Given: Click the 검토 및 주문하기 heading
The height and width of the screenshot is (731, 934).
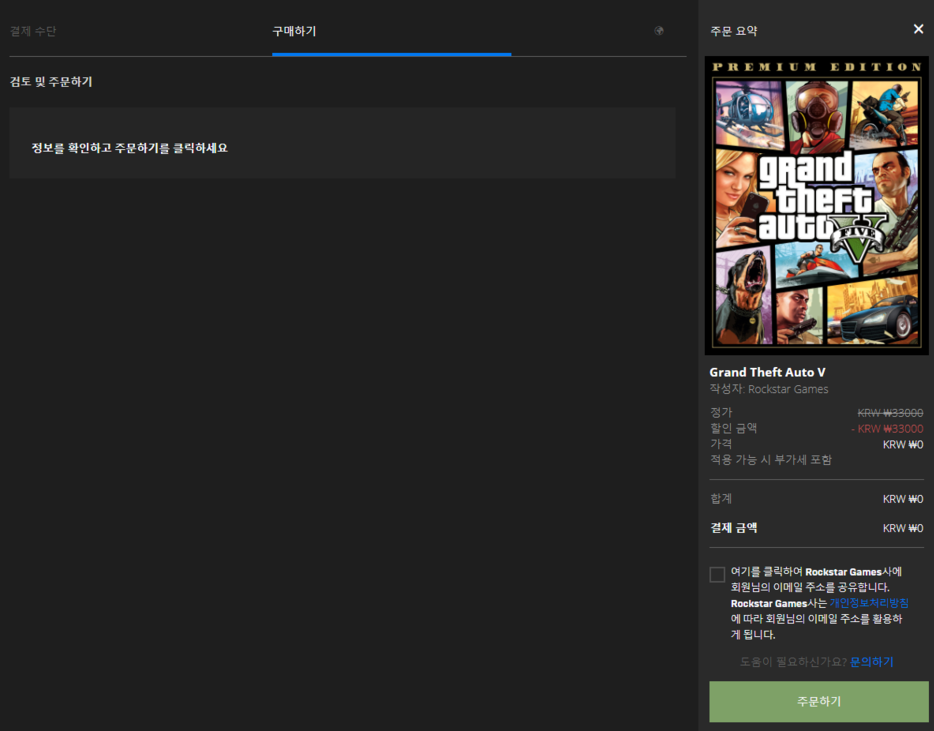Looking at the screenshot, I should pyautogui.click(x=51, y=82).
